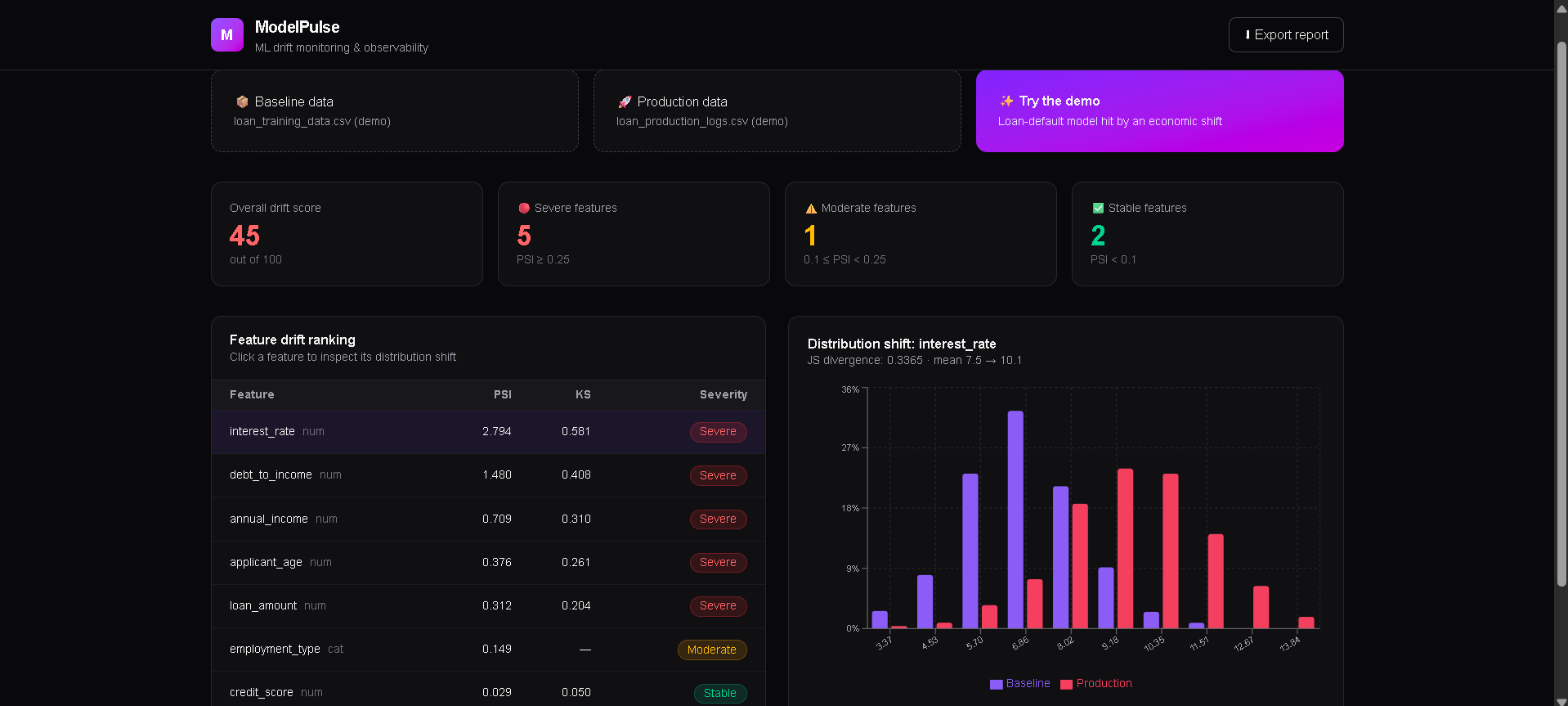Click the vertical page scrollbar thumb
The image size is (1568, 706).
point(1561,315)
